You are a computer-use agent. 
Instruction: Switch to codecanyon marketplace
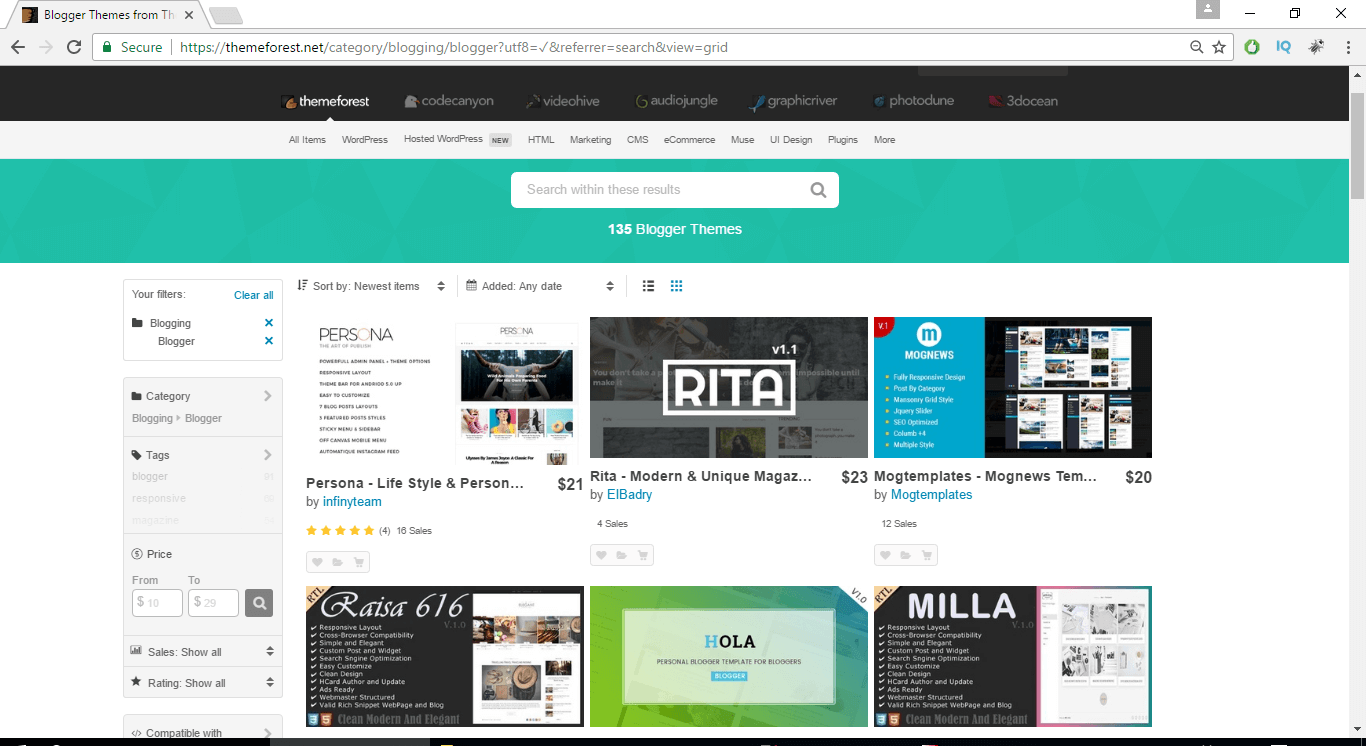(449, 101)
